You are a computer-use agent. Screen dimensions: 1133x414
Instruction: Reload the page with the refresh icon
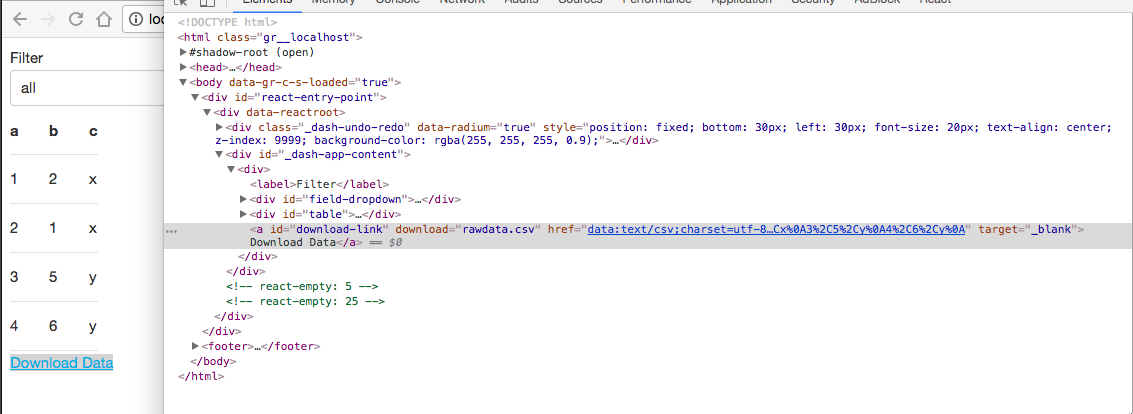[x=76, y=20]
